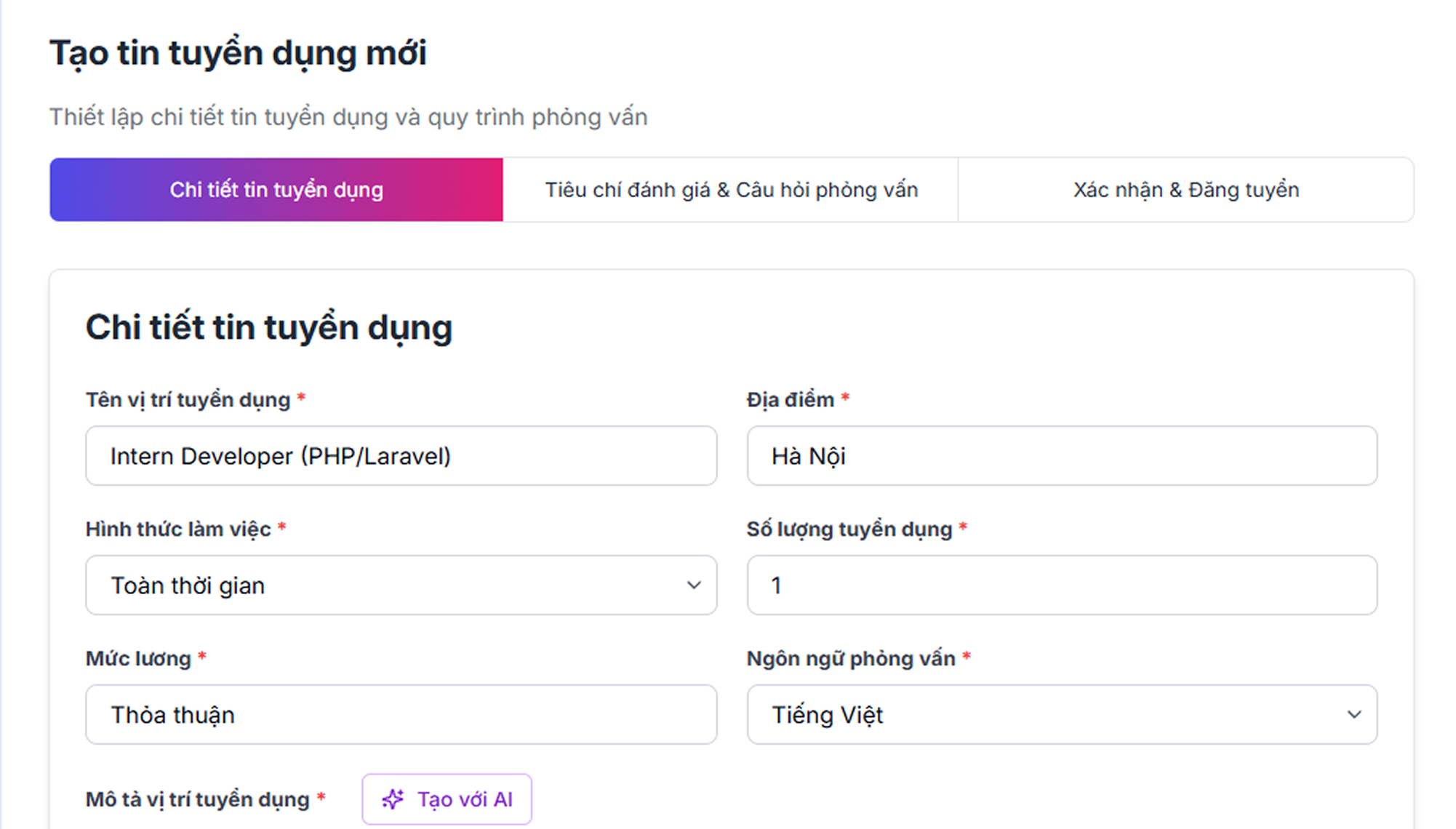Open the Hình thức làm việc dropdown
This screenshot has height=829, width=1456.
point(401,585)
